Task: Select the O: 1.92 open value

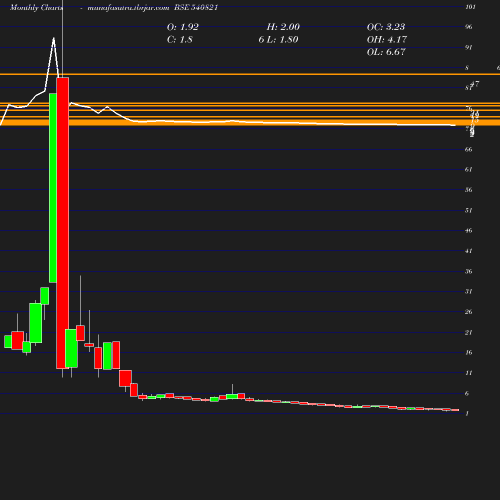Action: (183, 27)
